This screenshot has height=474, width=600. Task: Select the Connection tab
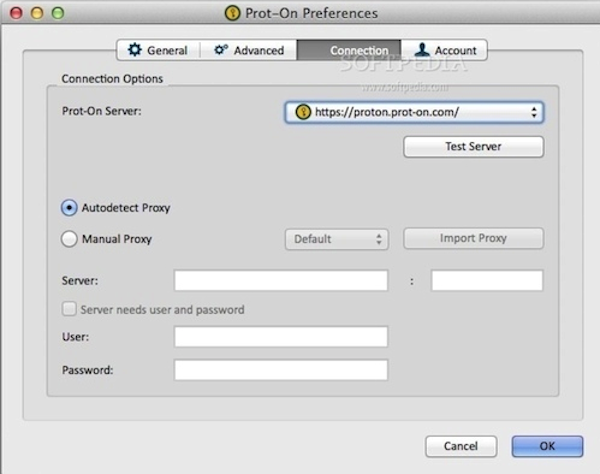pos(349,50)
